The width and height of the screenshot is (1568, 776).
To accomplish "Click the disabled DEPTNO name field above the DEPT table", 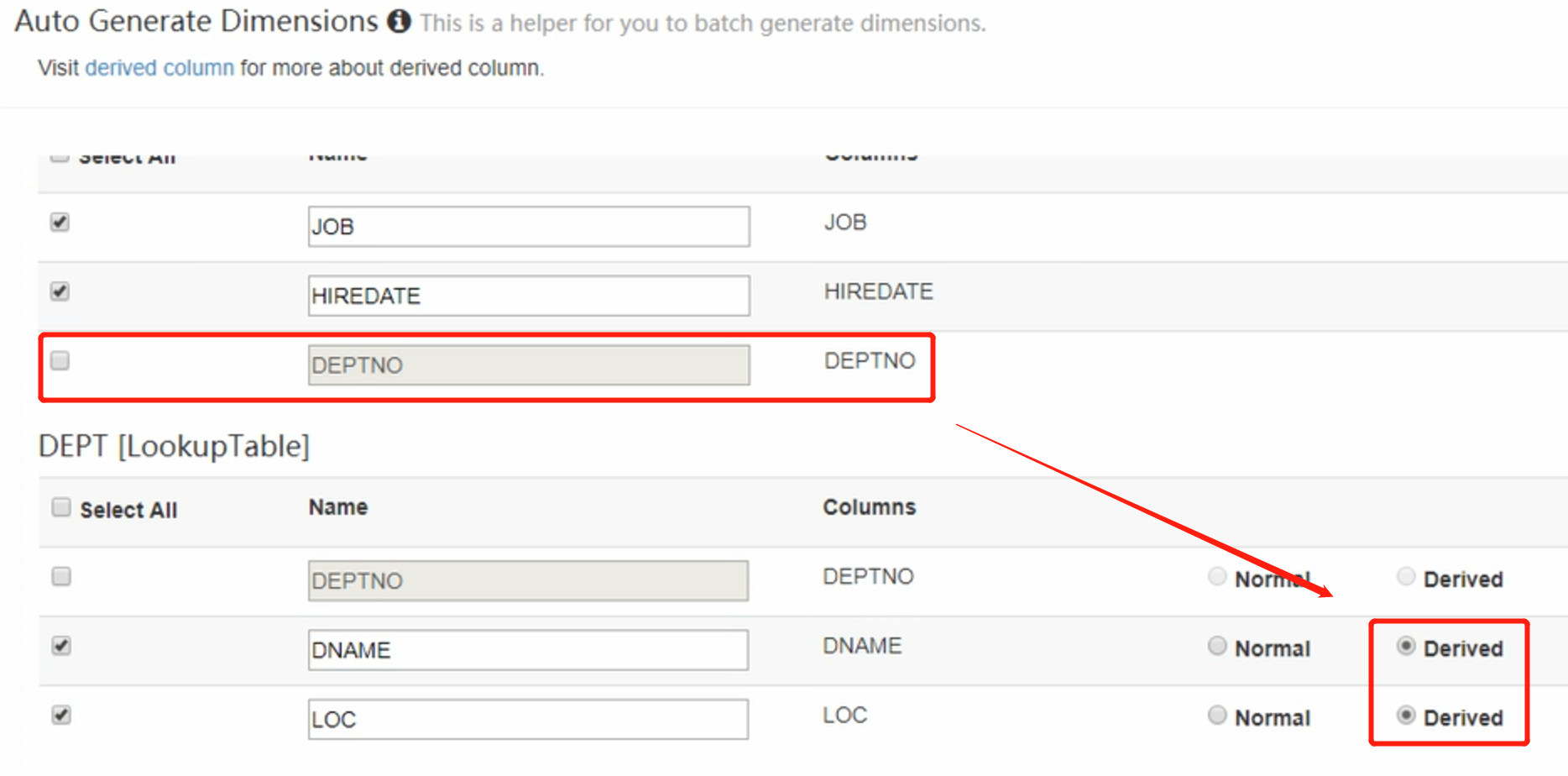I will (529, 365).
